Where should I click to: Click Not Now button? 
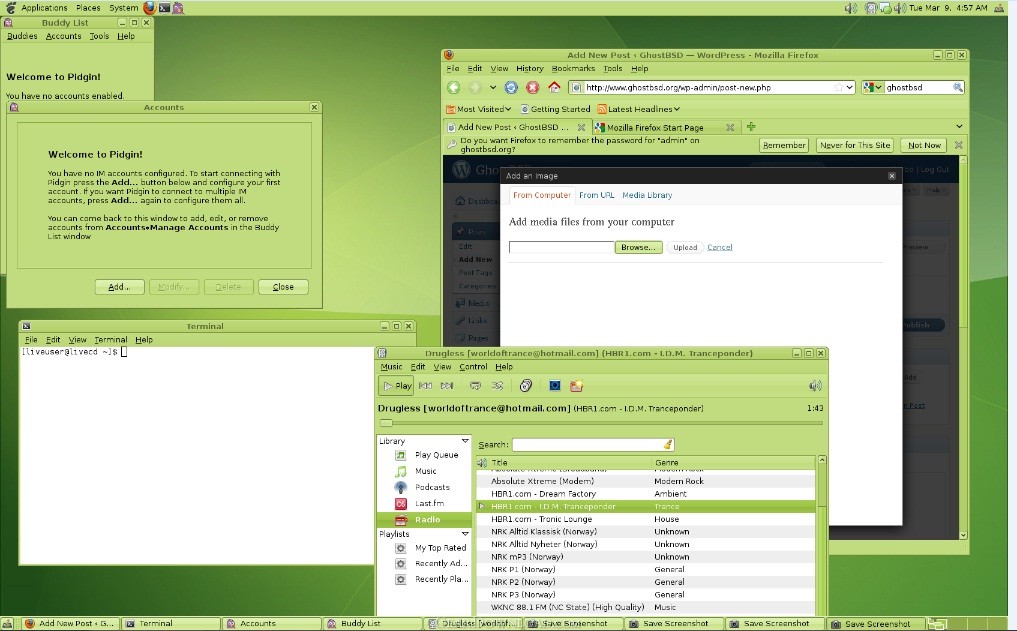tap(924, 145)
